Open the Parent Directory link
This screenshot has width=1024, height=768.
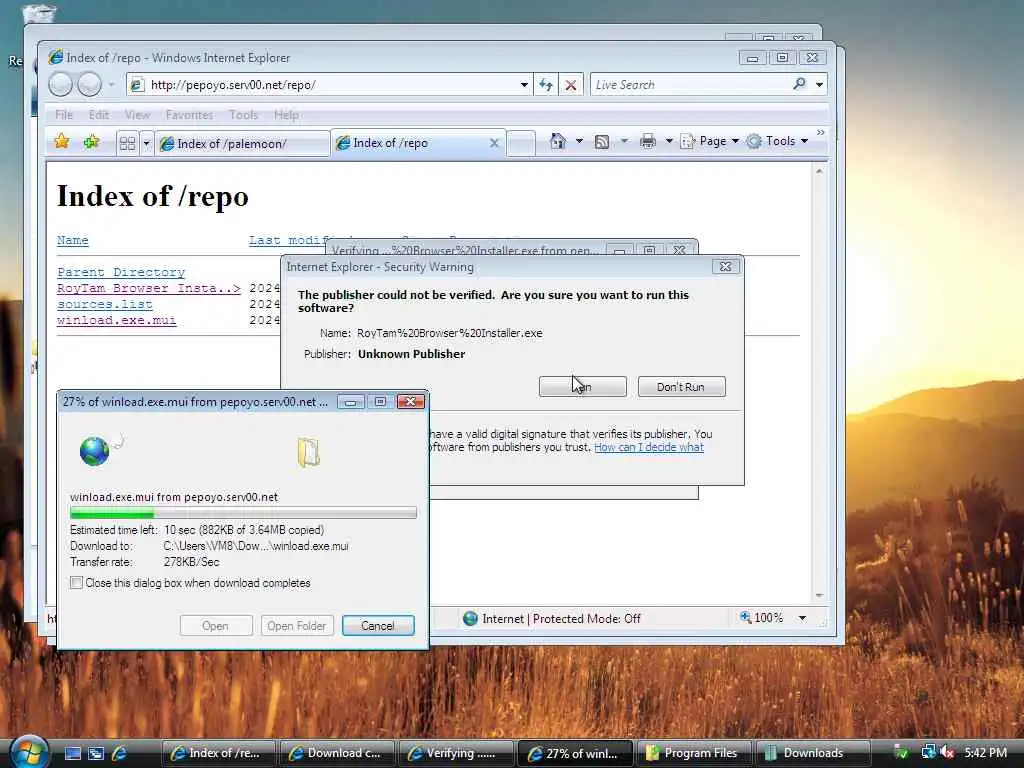(121, 272)
